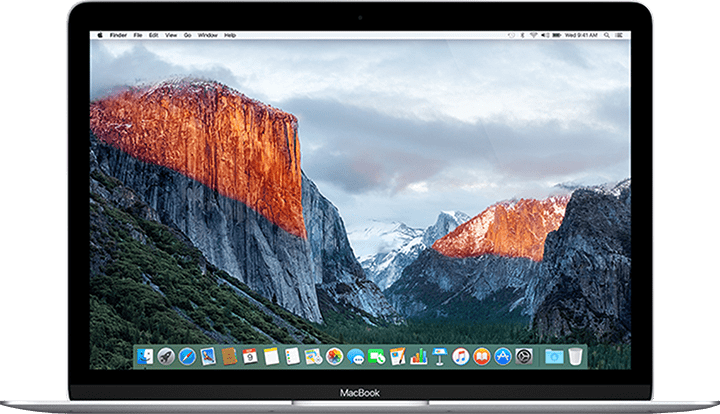720x414 pixels.
Task: Open the Help menu
Action: point(230,35)
